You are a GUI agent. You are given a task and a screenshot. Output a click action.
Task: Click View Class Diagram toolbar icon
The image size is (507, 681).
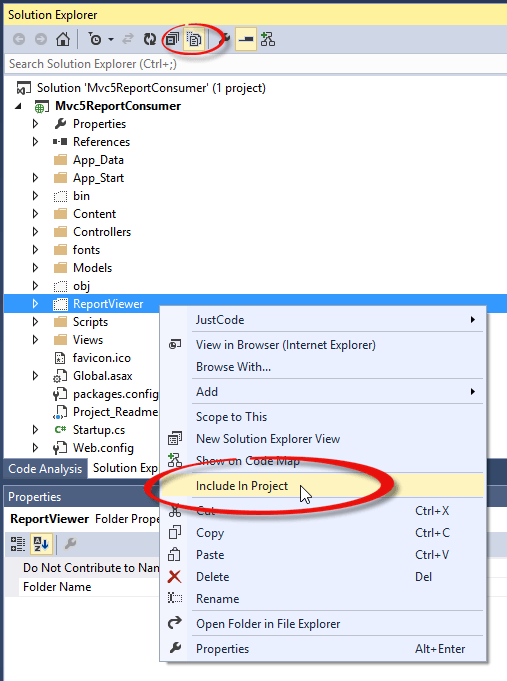coord(268,40)
